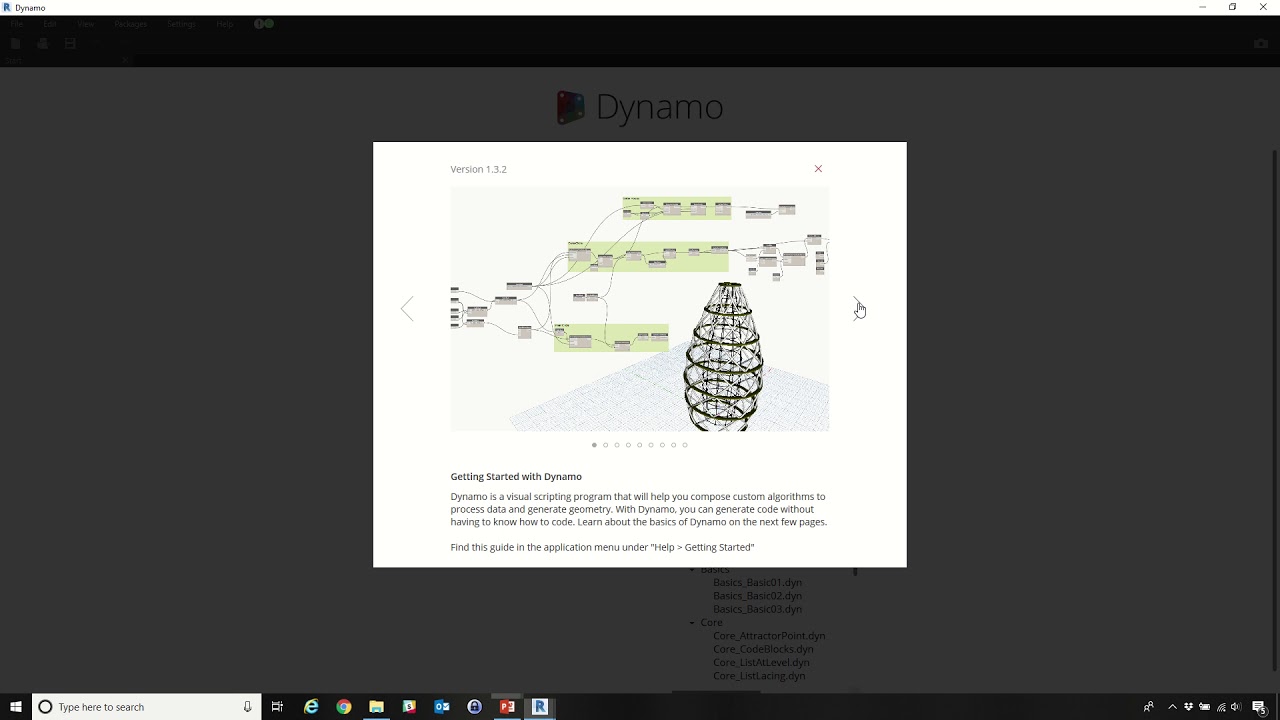This screenshot has height=720, width=1280.
Task: Open the Core_CodeBlocks.dyn sample
Action: click(763, 649)
